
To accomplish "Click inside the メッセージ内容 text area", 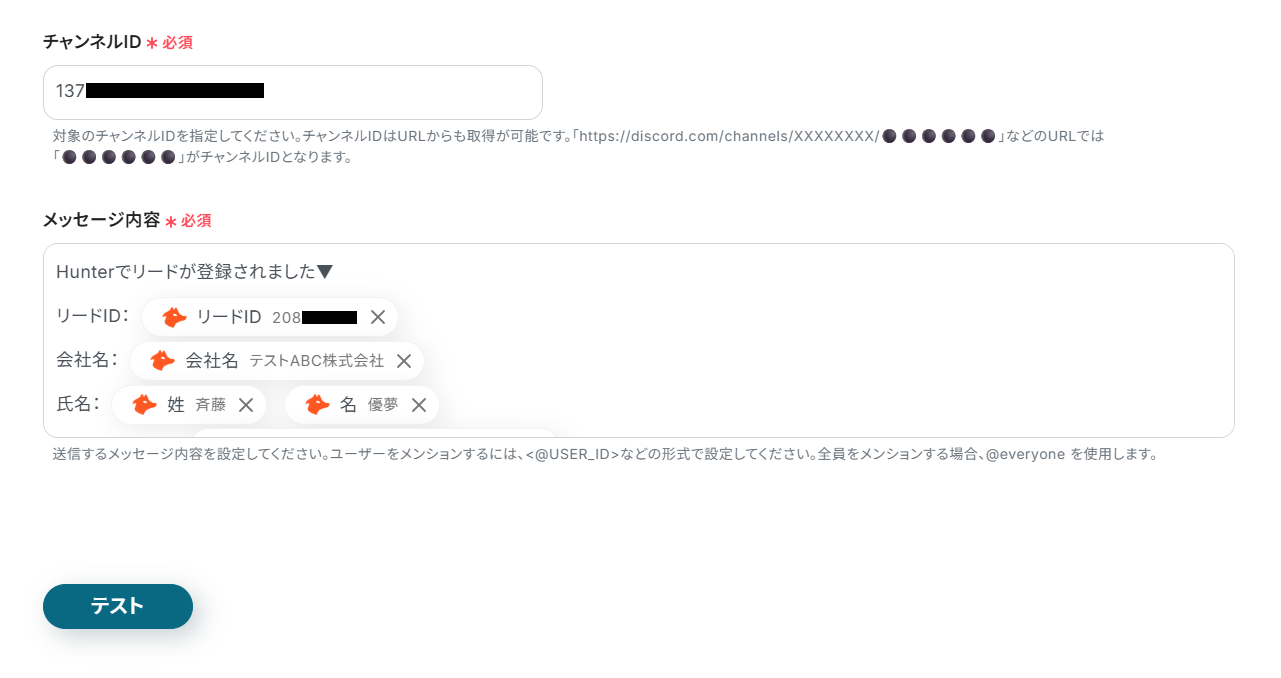I will pyautogui.click(x=639, y=340).
